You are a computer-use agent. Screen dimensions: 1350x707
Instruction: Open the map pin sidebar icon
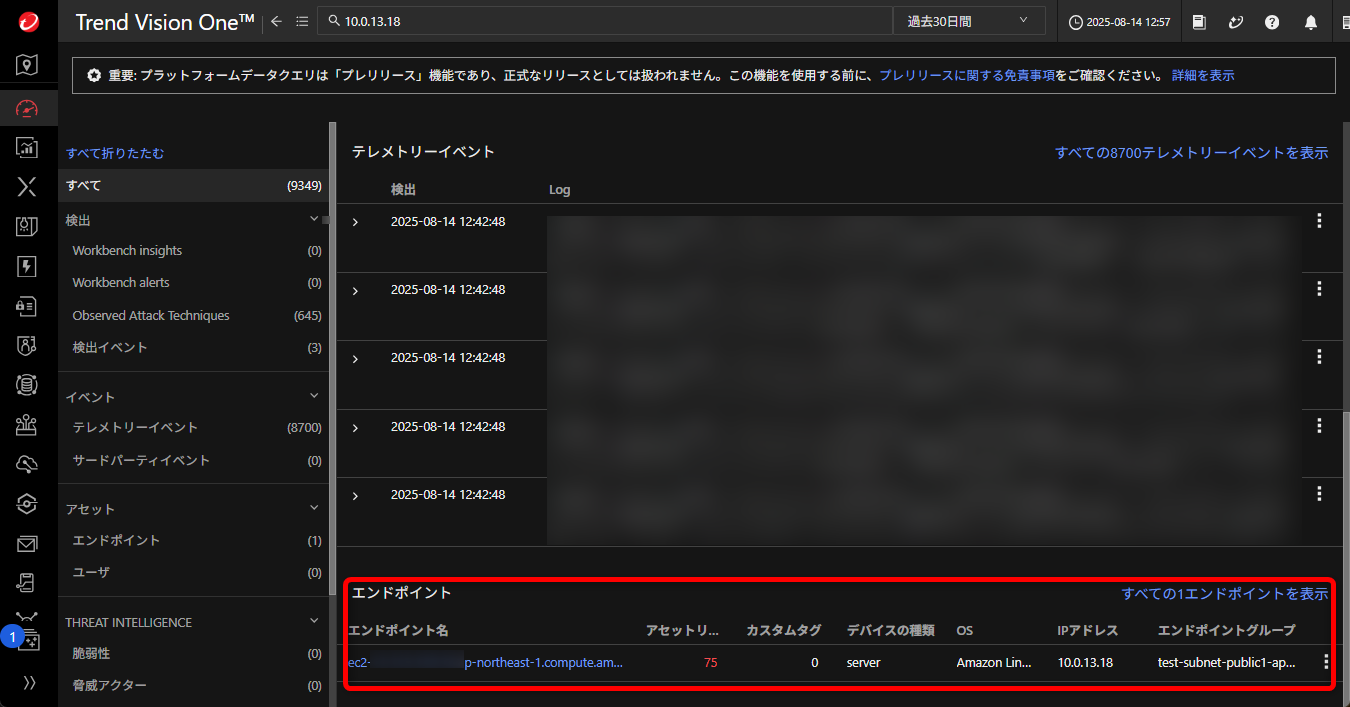(x=27, y=65)
